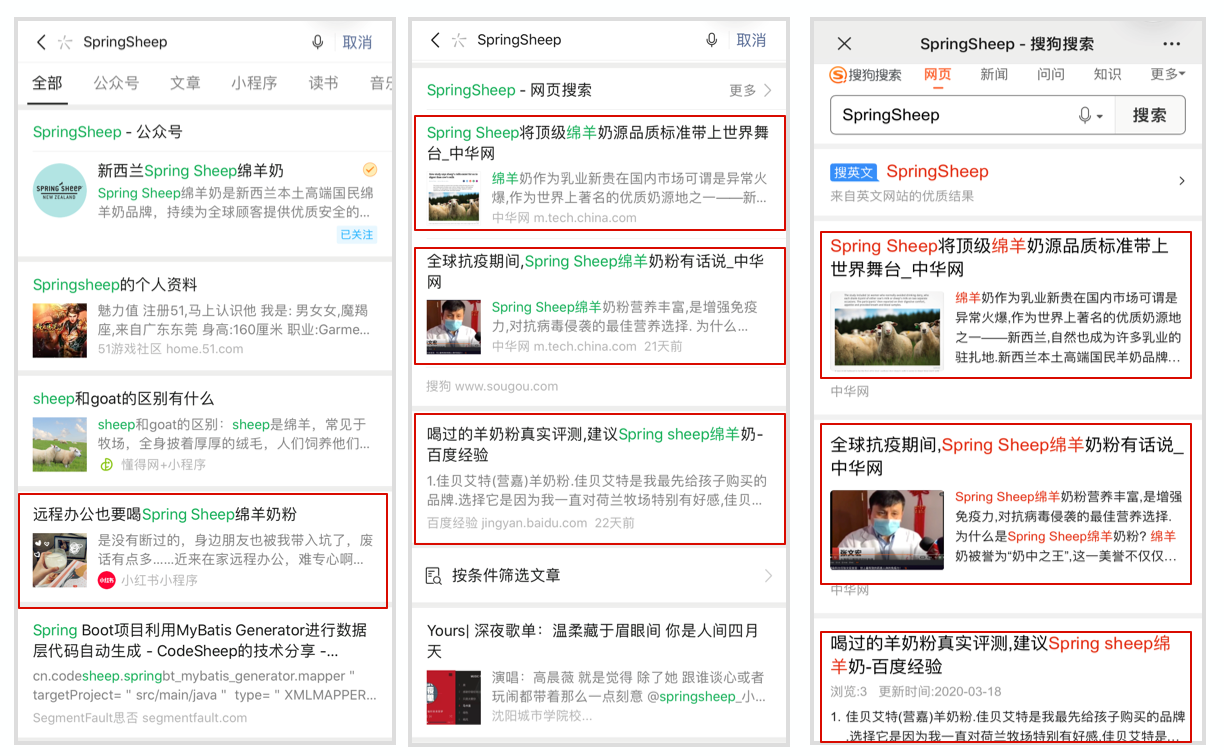Open middle screen 全球抗疫期间 result

pyautogui.click(x=599, y=305)
